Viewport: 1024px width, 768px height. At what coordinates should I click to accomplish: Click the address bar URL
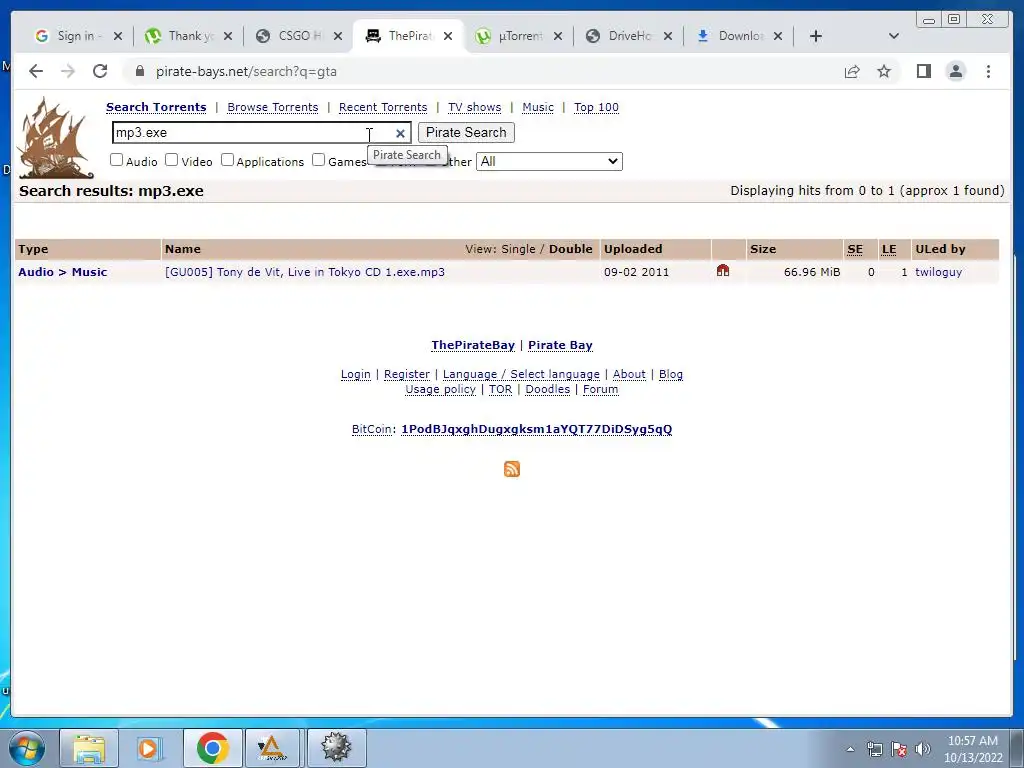(x=246, y=71)
